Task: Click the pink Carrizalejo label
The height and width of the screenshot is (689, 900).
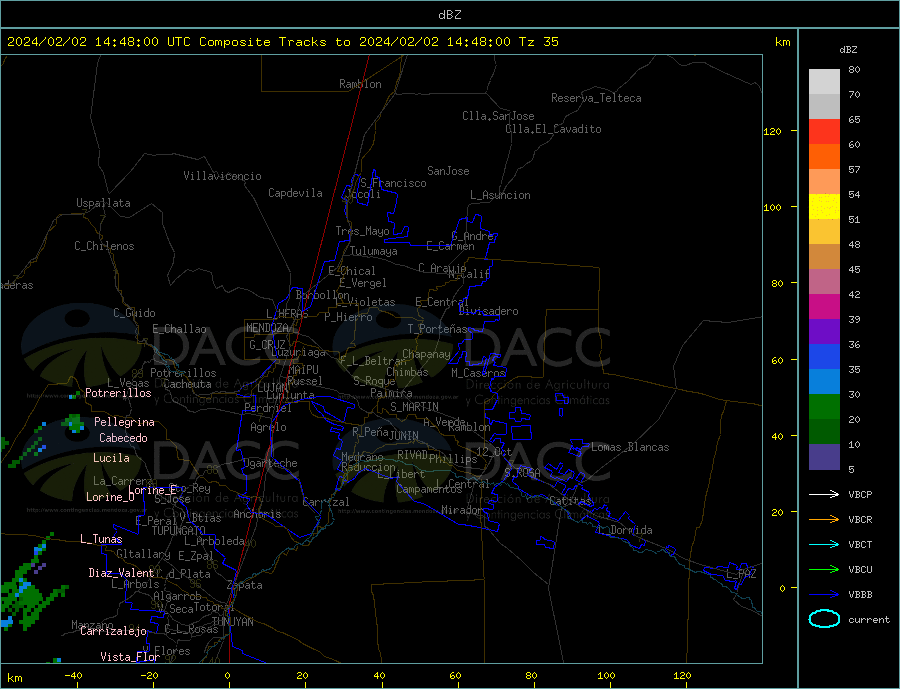Action: [x=113, y=632]
